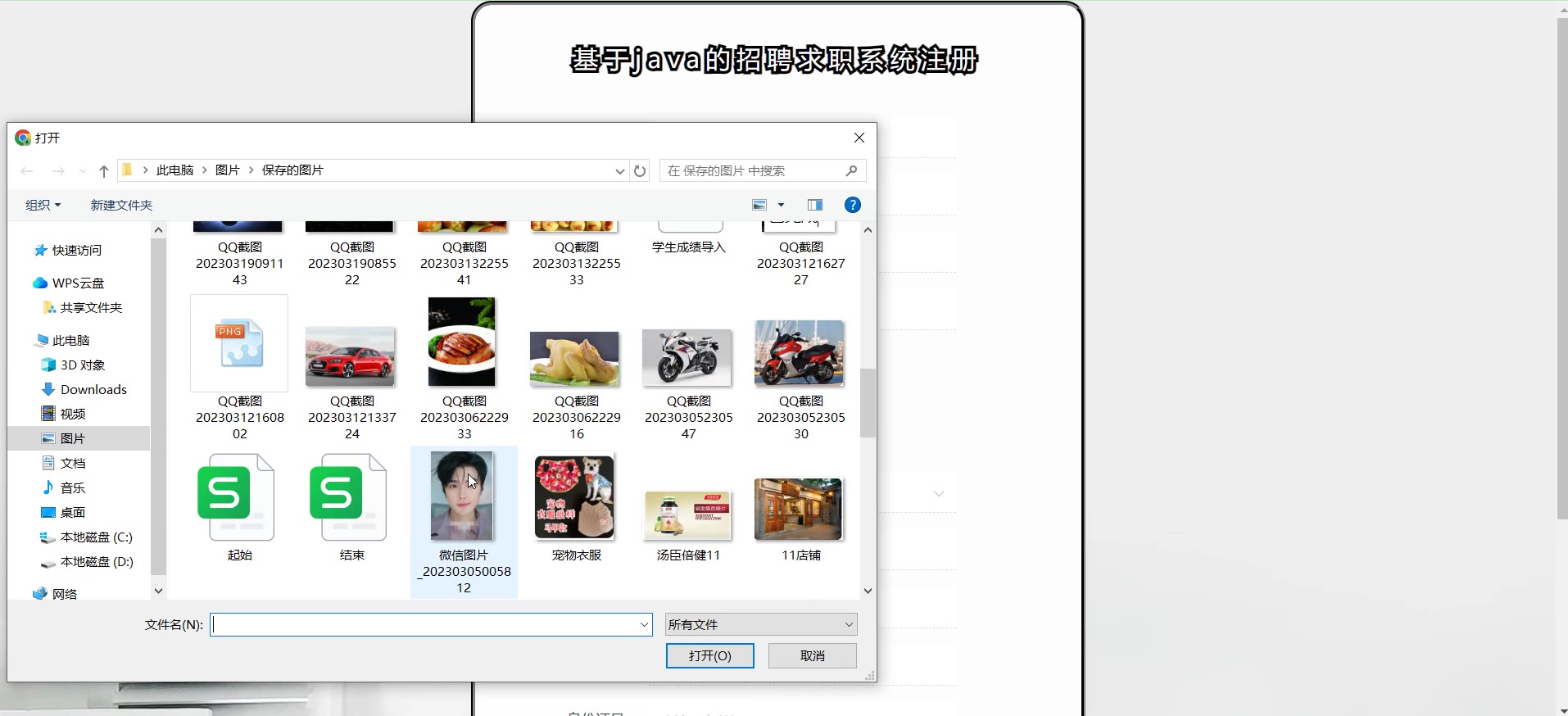Select file QQ截图20230313225541

[x=464, y=255]
